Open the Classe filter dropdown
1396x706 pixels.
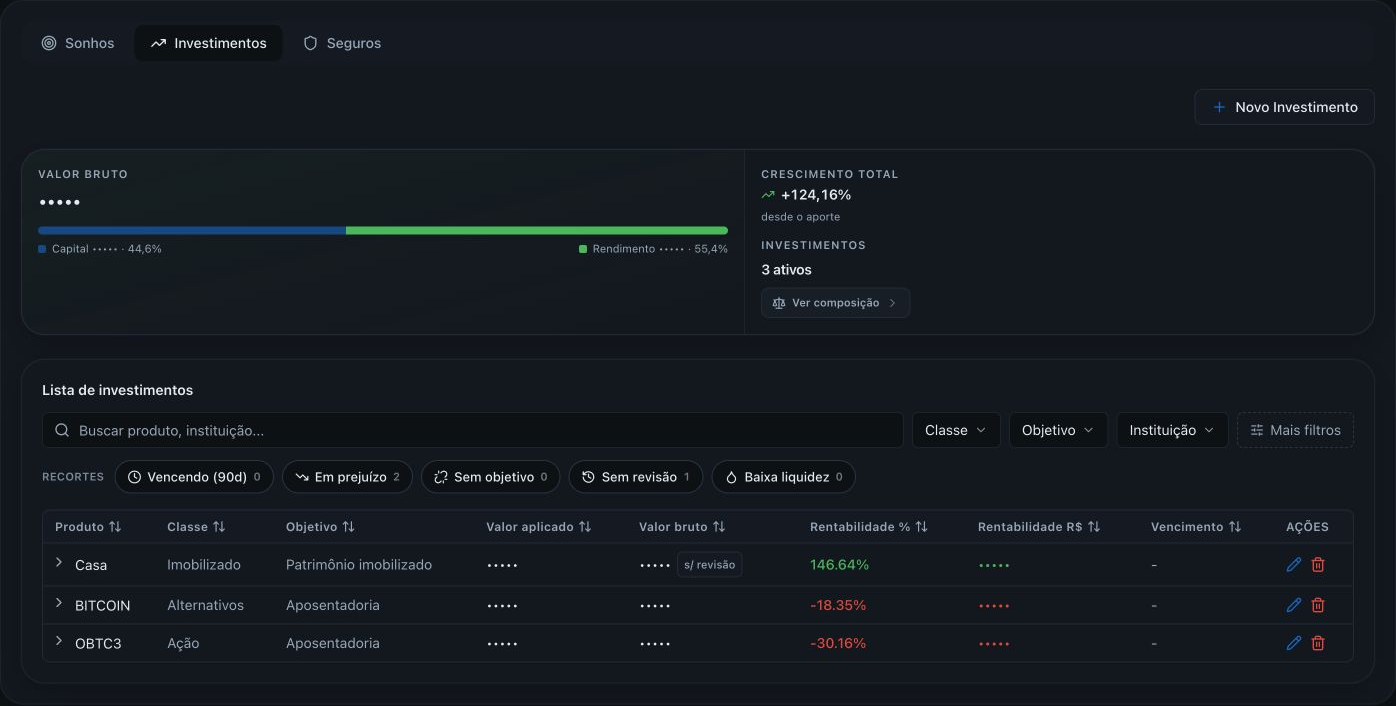956,430
